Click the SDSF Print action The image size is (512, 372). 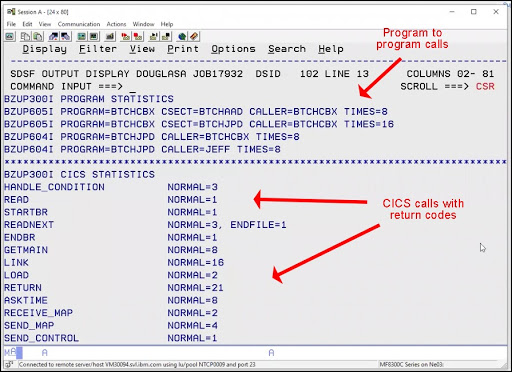coord(183,49)
